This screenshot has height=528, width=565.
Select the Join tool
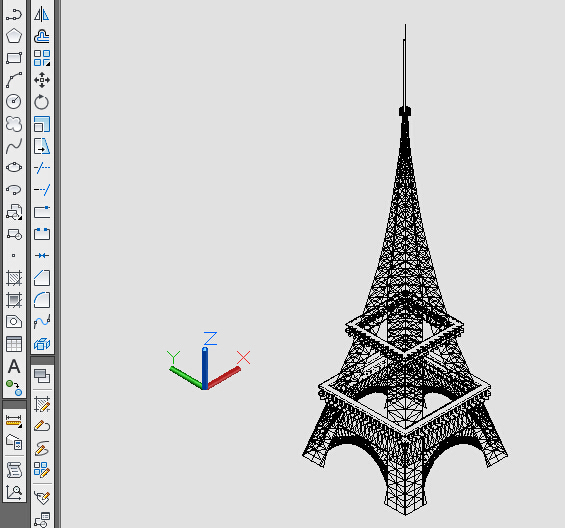tap(42, 256)
